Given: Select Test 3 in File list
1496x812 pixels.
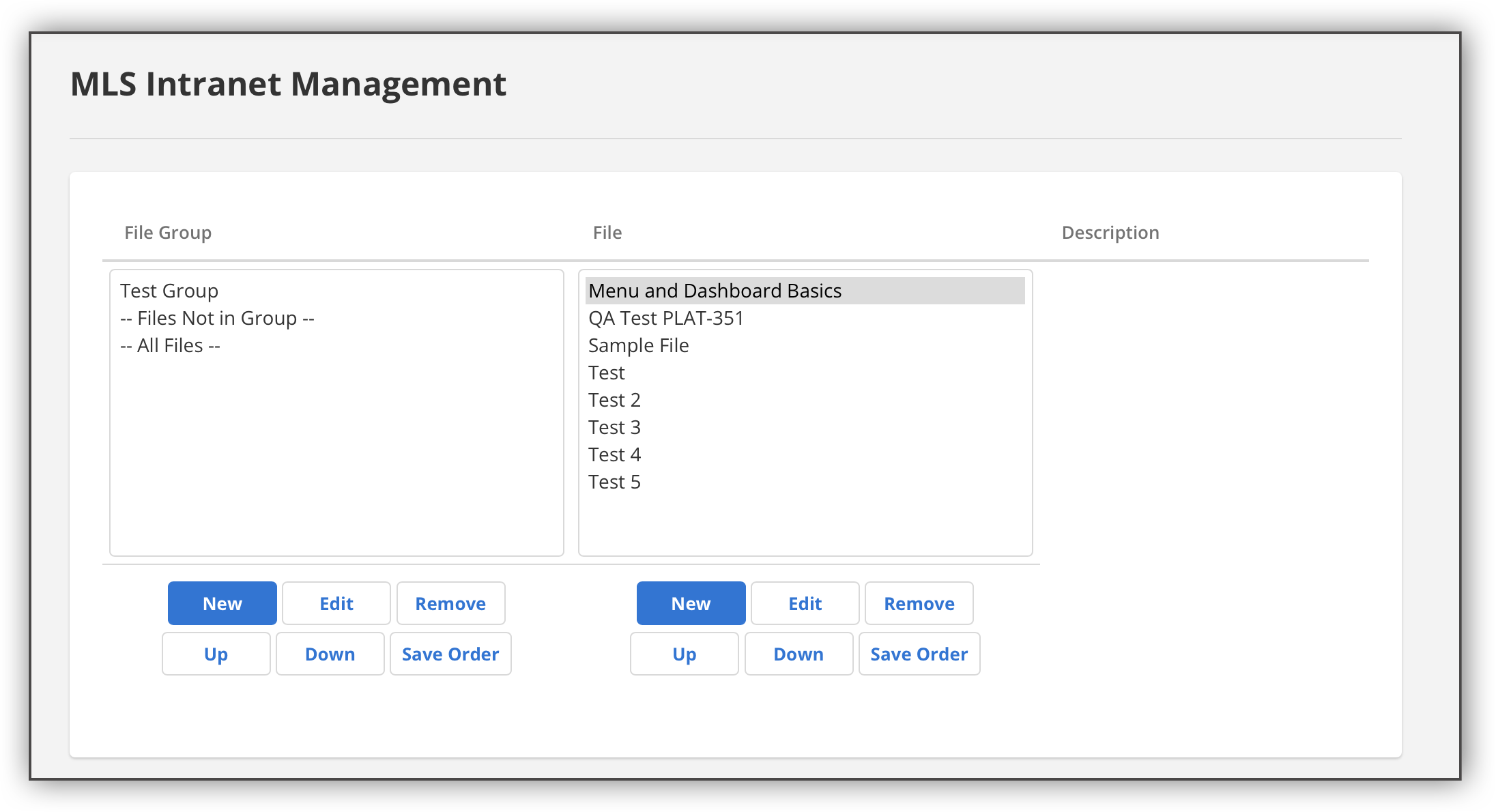Looking at the screenshot, I should (x=805, y=427).
